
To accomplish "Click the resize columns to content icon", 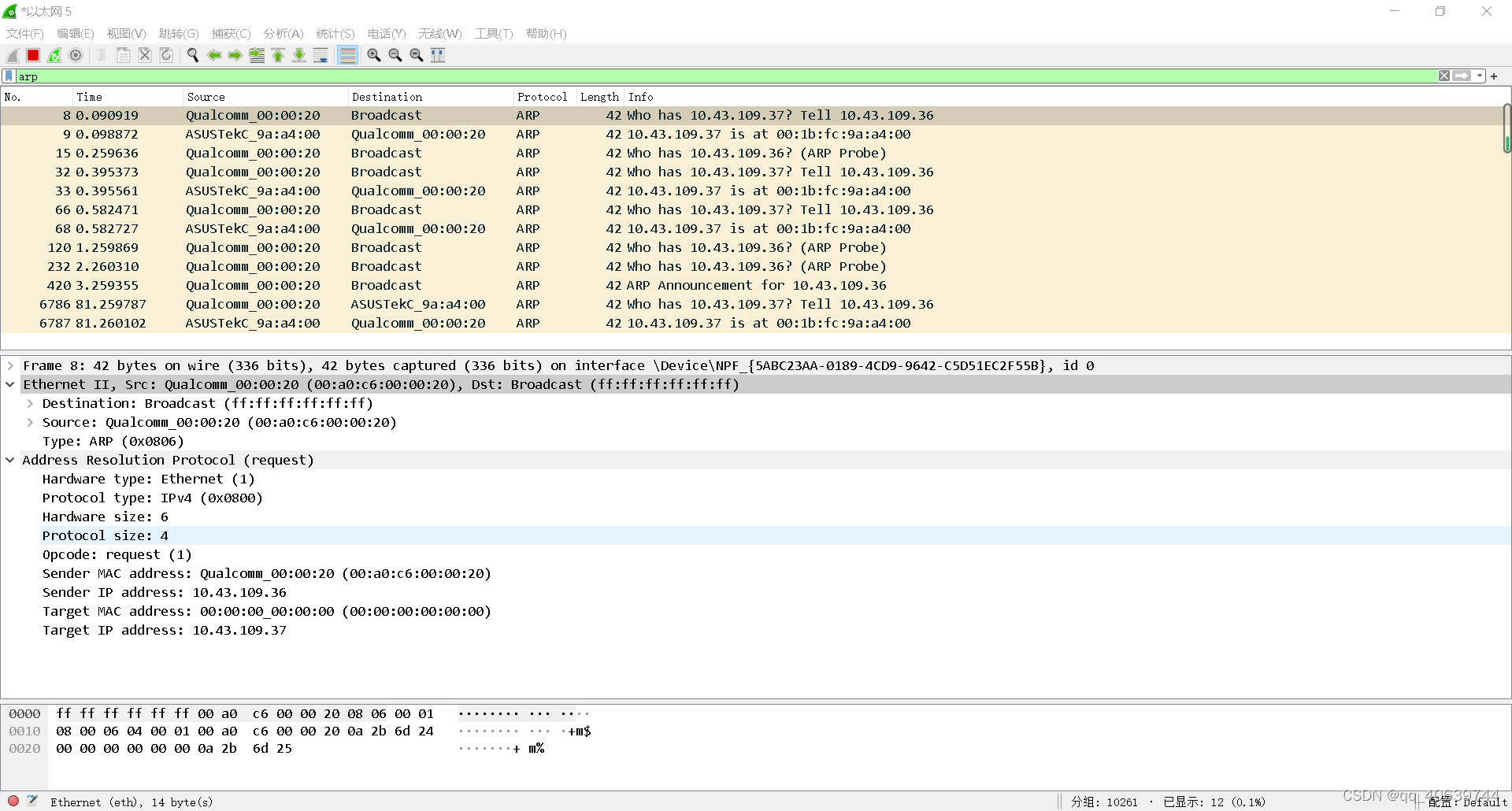I will [438, 55].
